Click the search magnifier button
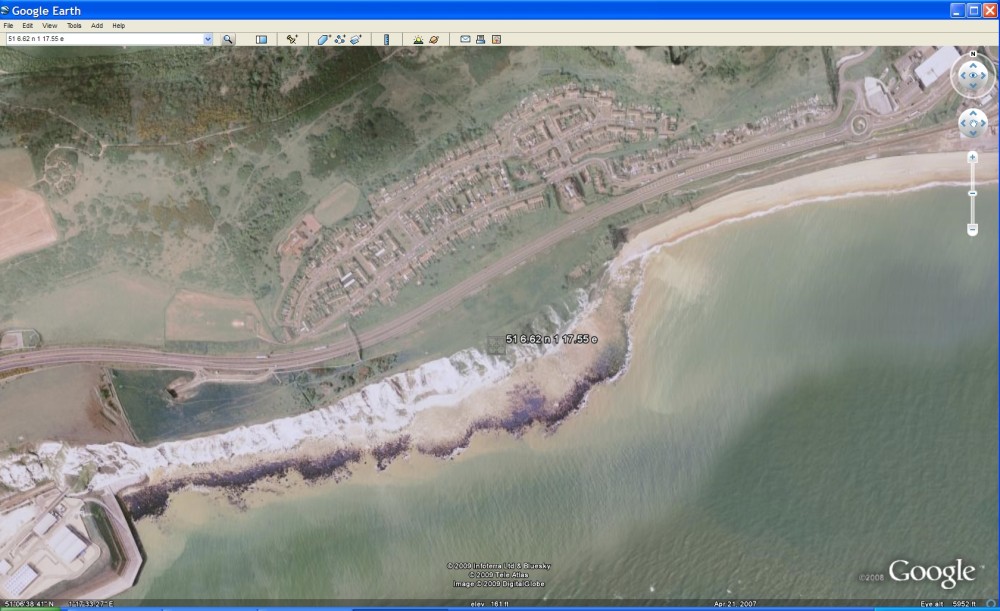This screenshot has height=611, width=1000. [x=228, y=39]
